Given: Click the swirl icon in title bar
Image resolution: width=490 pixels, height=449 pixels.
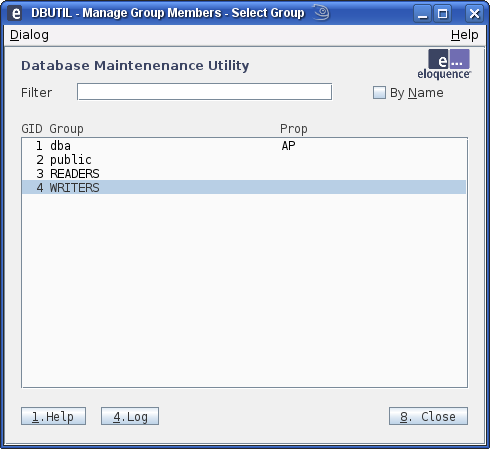Looking at the screenshot, I should click(x=321, y=13).
